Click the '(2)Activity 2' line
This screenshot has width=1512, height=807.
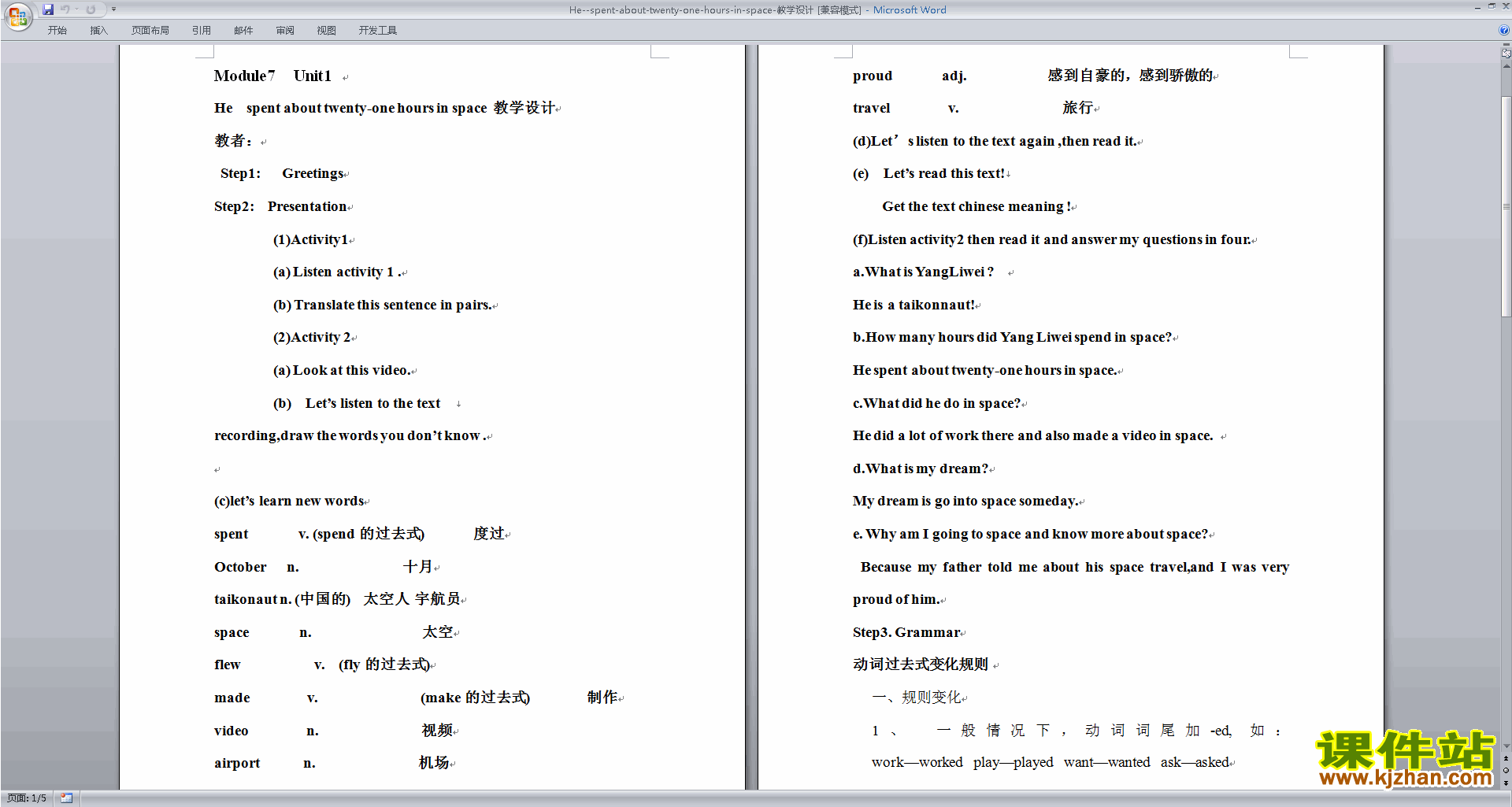tap(312, 337)
